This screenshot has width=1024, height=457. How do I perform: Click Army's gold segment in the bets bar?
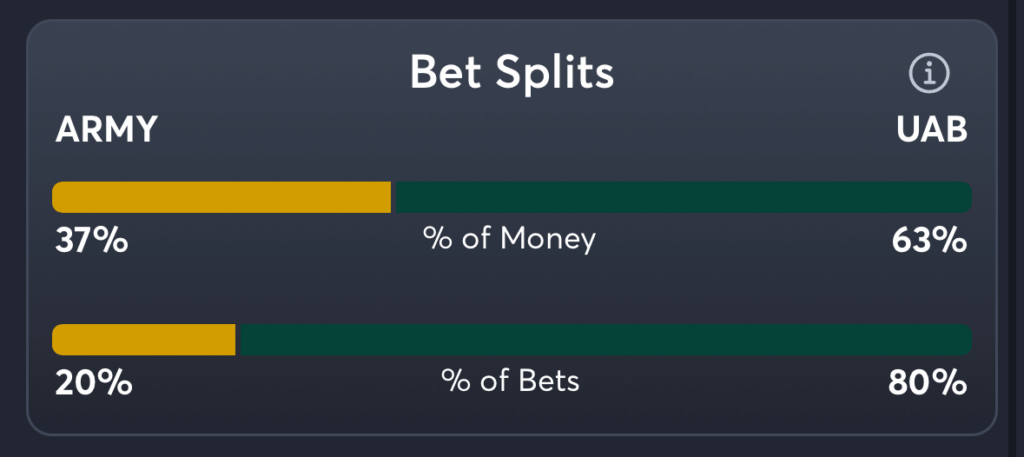click(144, 340)
